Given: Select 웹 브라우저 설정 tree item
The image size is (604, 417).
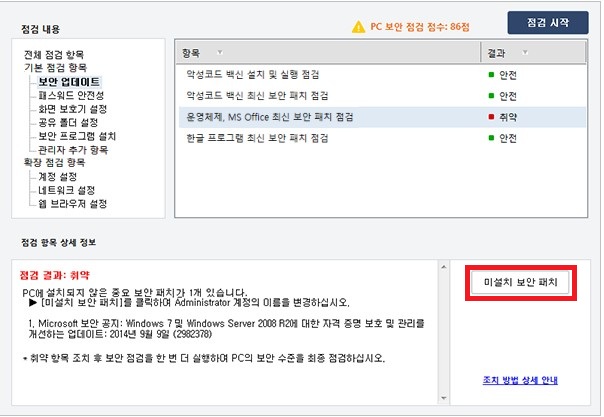Looking at the screenshot, I should 72,203.
